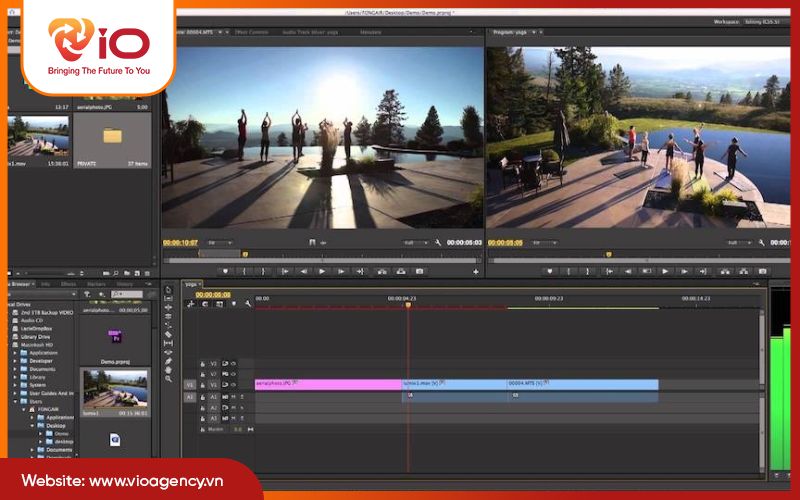Open the Effect Controls tab
Screen dimensions: 800x500
point(252,32)
